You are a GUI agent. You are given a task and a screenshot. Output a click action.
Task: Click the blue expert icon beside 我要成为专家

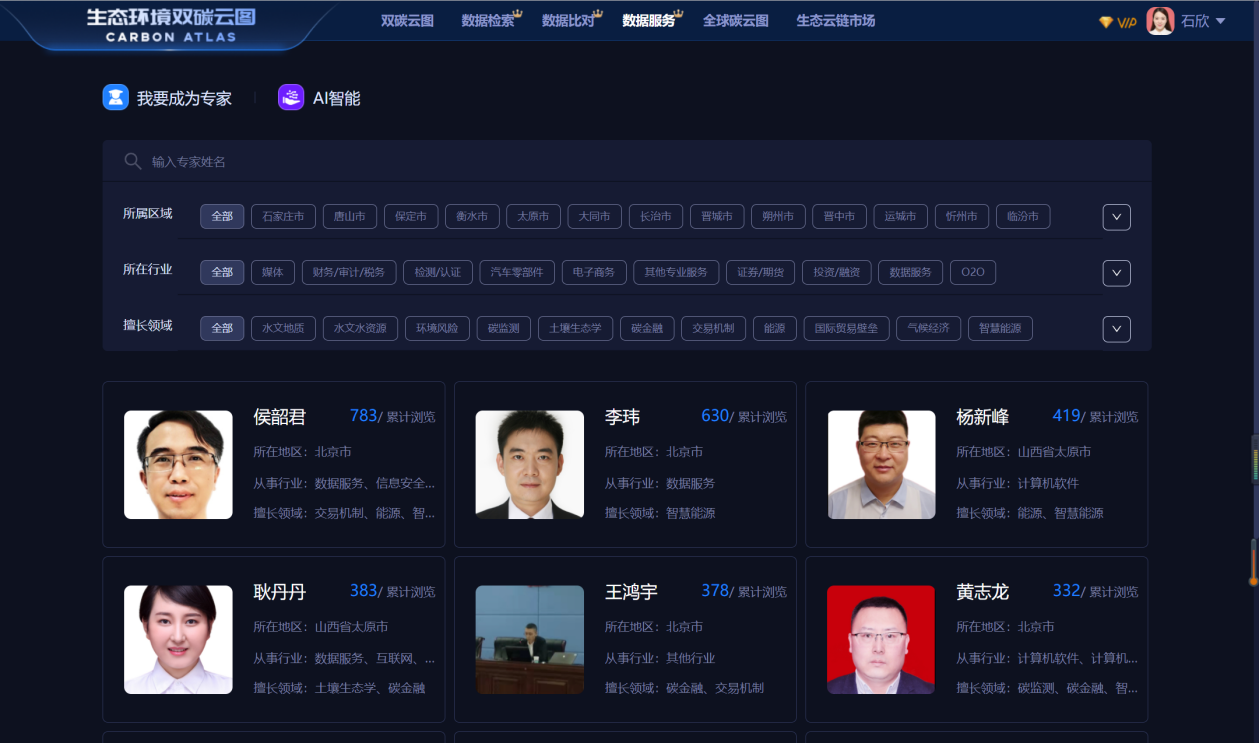pos(116,98)
